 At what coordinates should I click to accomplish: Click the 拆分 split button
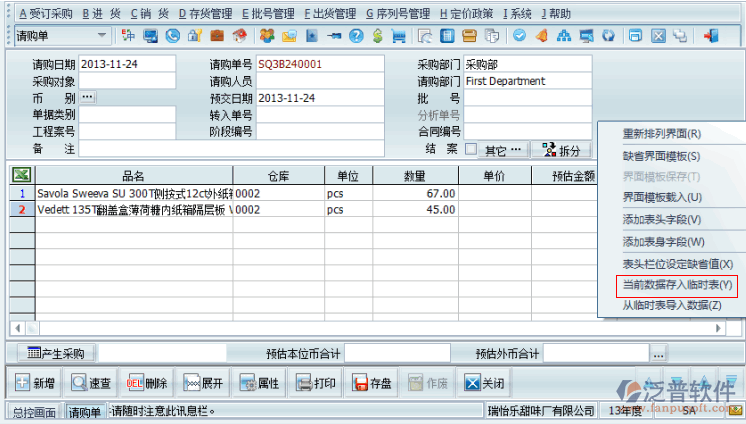point(561,150)
